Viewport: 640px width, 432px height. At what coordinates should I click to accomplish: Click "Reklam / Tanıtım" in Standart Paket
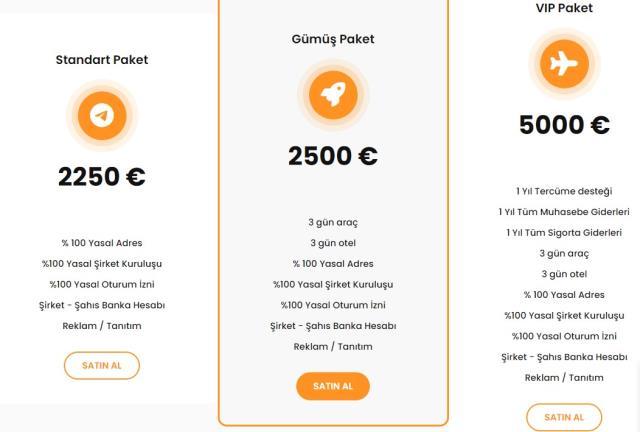coord(102,326)
